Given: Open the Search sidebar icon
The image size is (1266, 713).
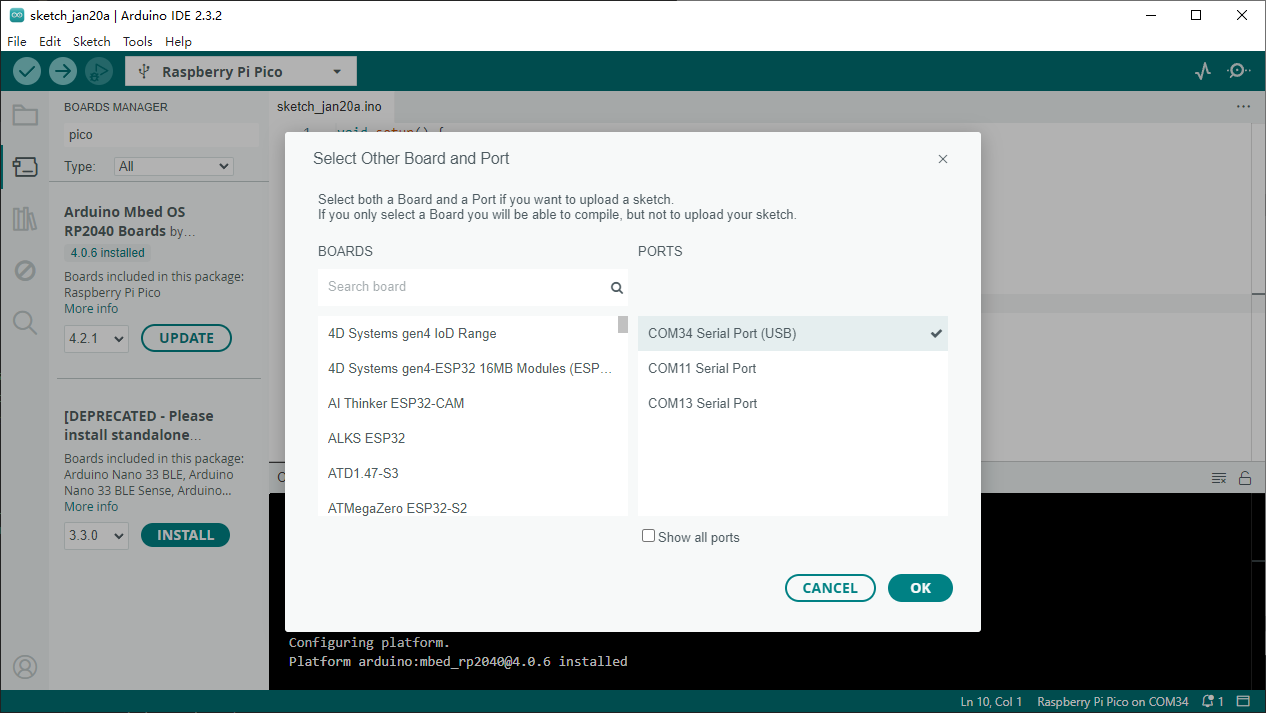Looking at the screenshot, I should 25,322.
